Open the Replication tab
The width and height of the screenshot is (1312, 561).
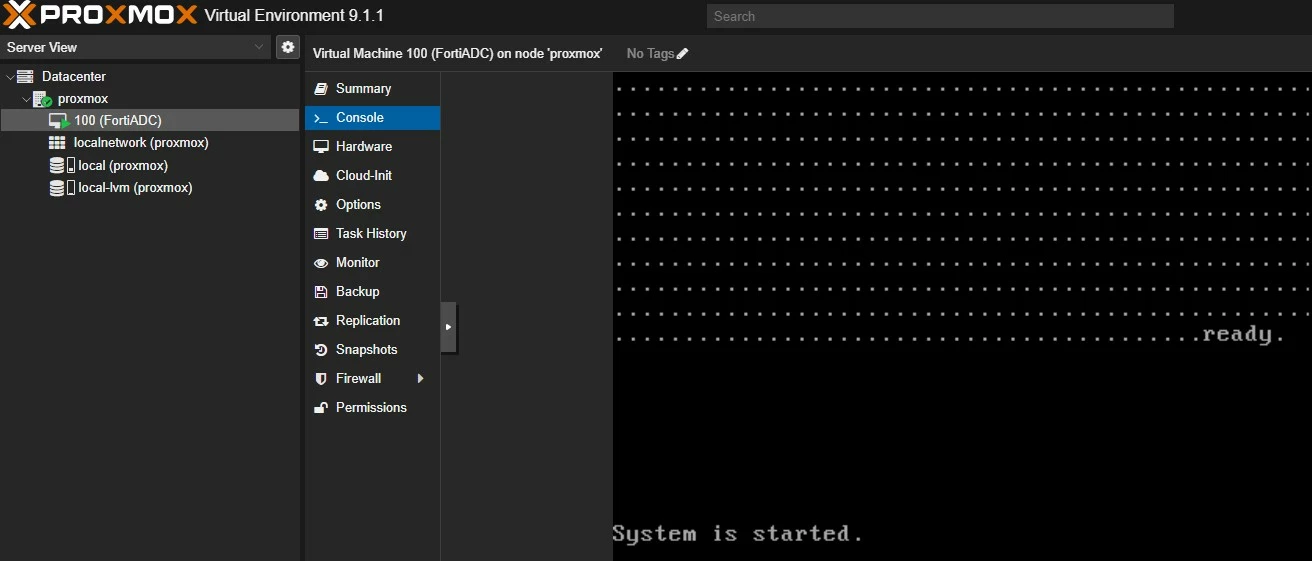click(x=372, y=321)
